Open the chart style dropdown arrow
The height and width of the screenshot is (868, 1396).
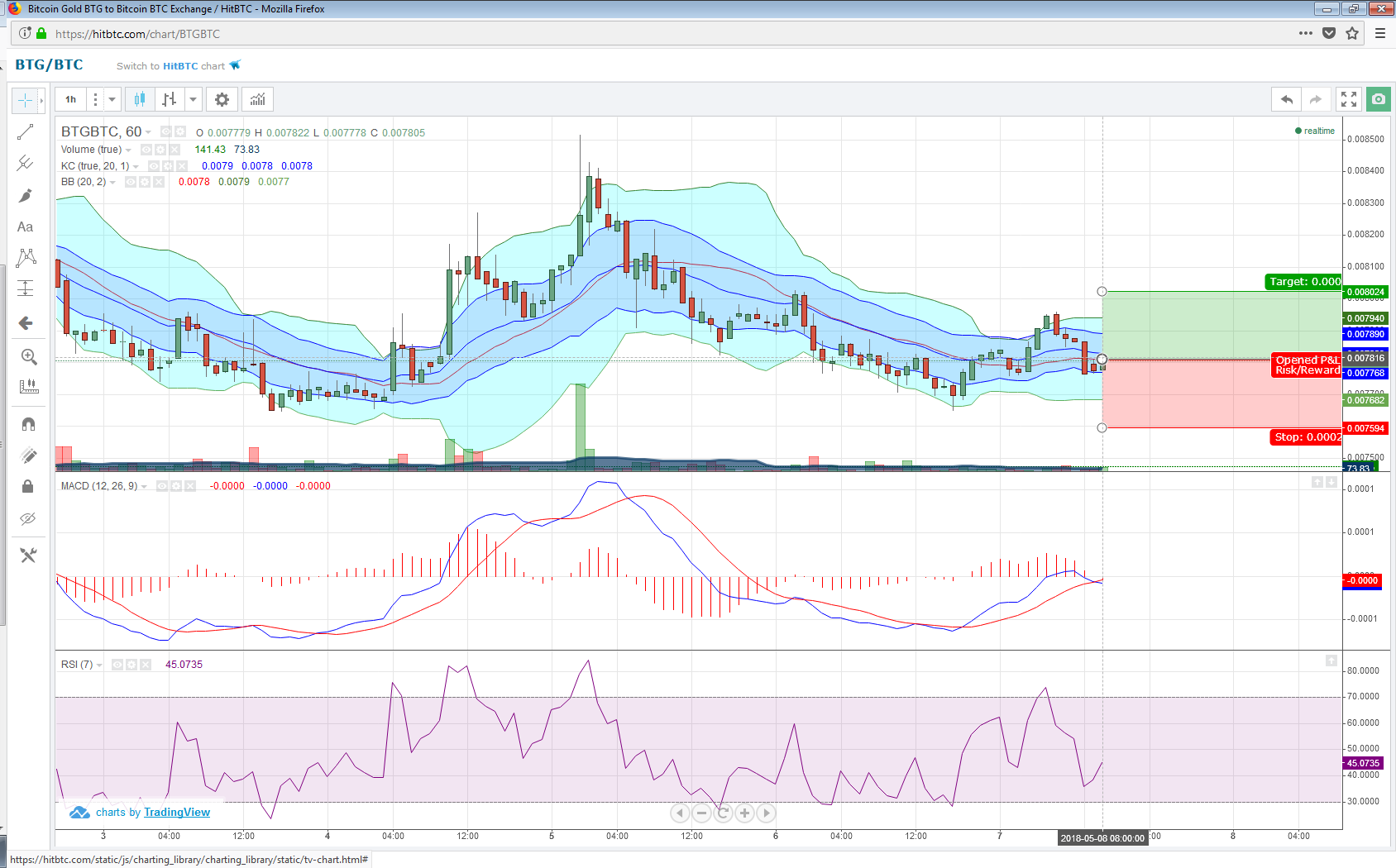(193, 100)
